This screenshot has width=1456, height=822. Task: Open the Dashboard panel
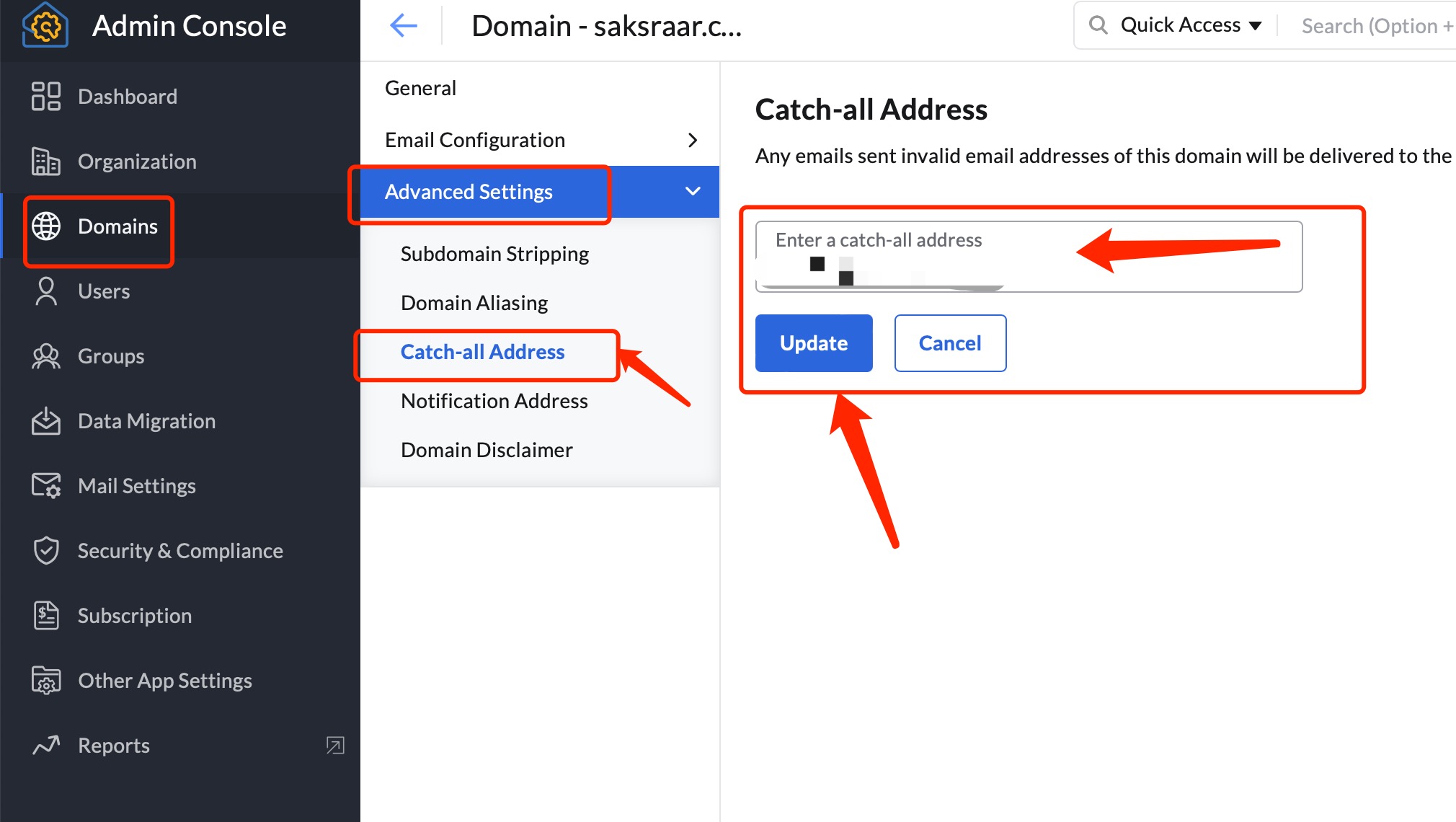(x=45, y=96)
